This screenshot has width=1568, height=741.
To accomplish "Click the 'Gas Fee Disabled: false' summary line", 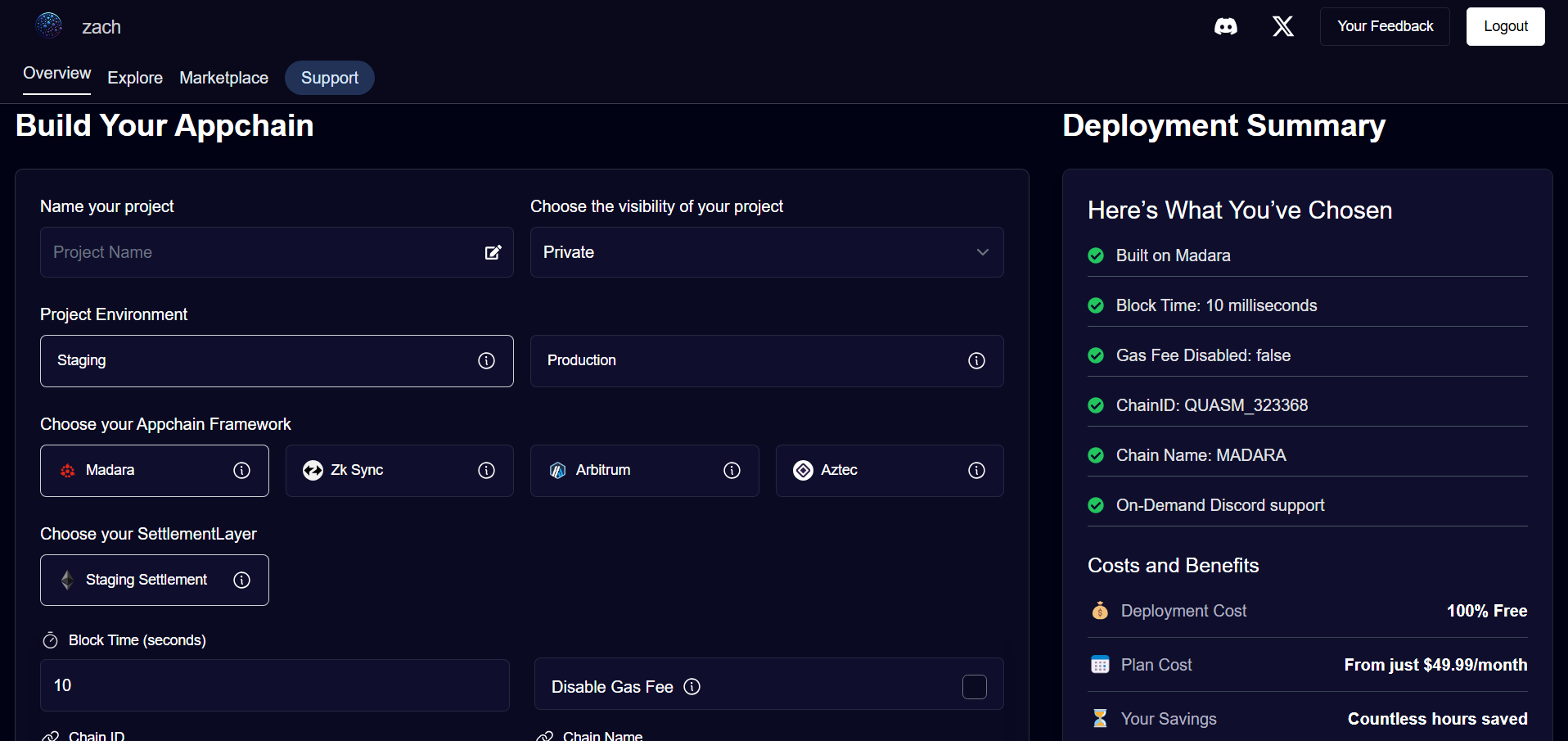I will (1203, 355).
